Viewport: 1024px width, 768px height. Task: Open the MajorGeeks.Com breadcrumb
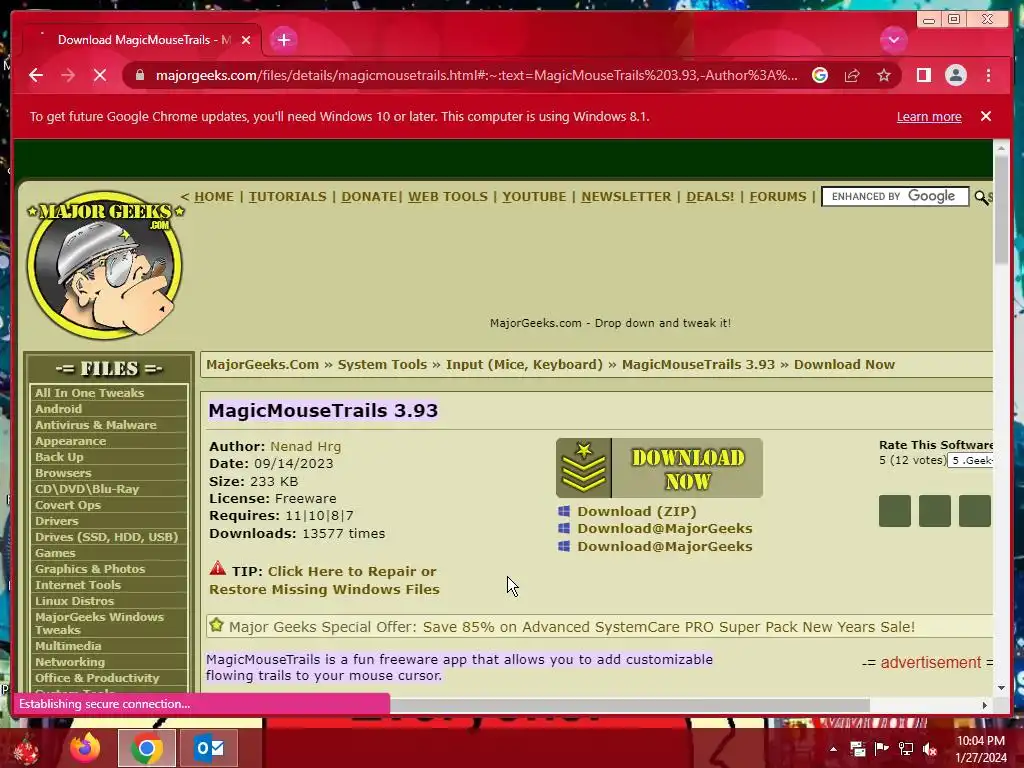click(x=263, y=364)
